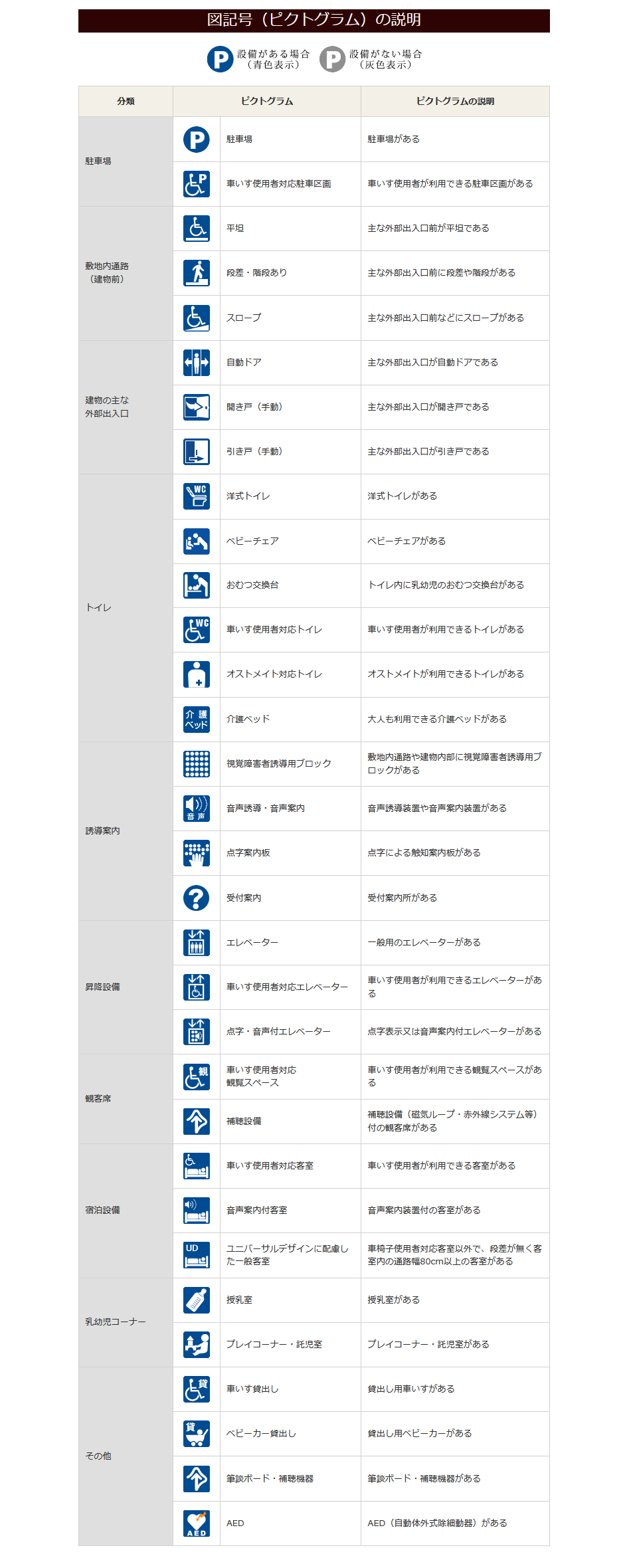The width and height of the screenshot is (631, 1568).
Task: Select the general elevator pictogram
Action: coord(197,942)
